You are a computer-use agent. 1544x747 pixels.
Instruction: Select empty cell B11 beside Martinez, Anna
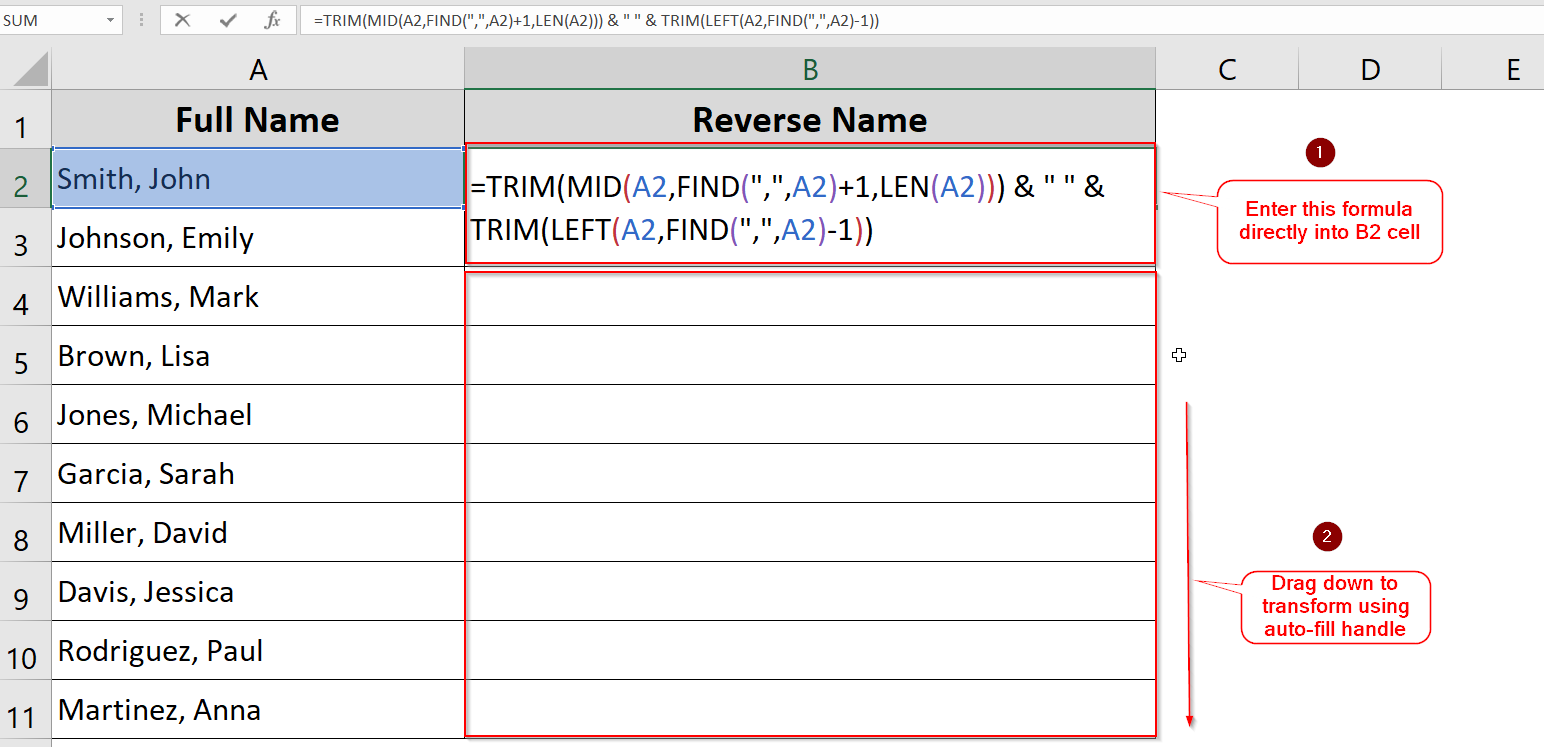coord(810,709)
